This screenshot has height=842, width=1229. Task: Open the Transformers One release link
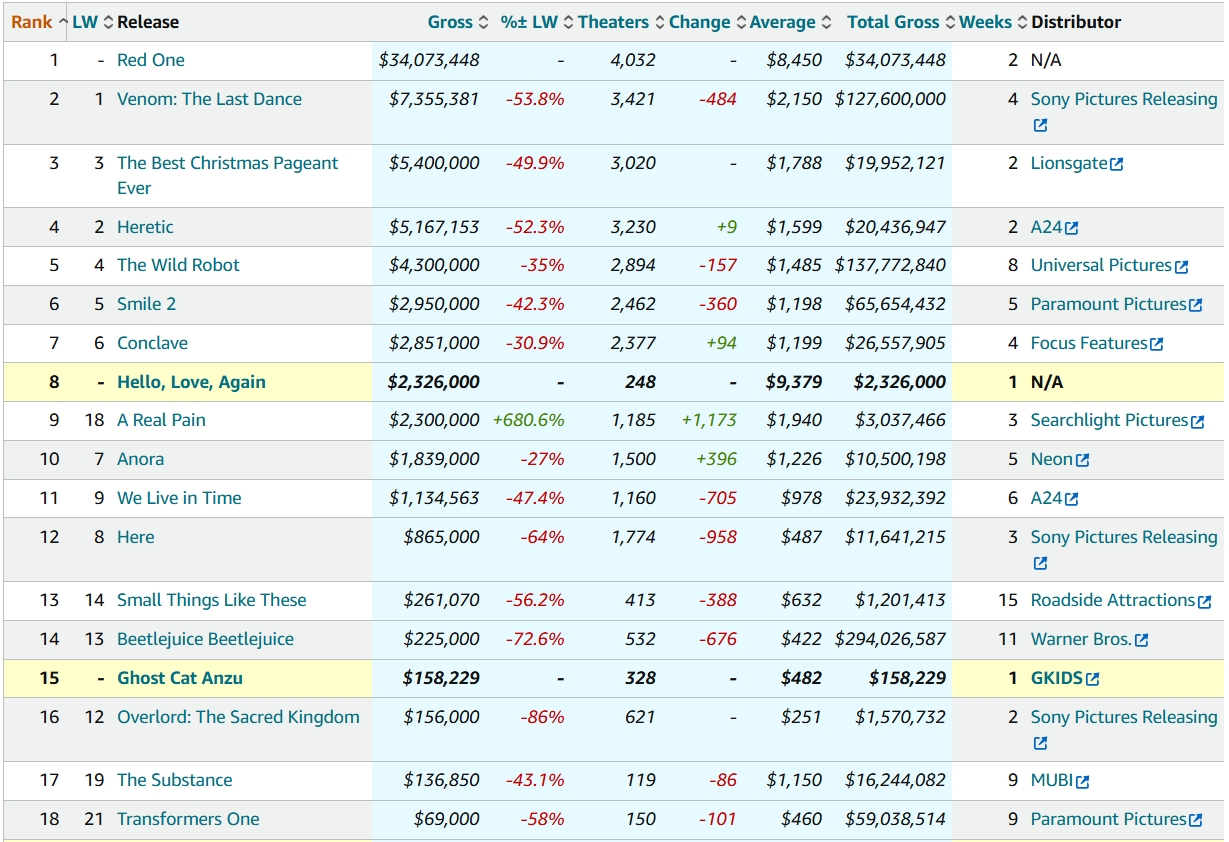[188, 819]
